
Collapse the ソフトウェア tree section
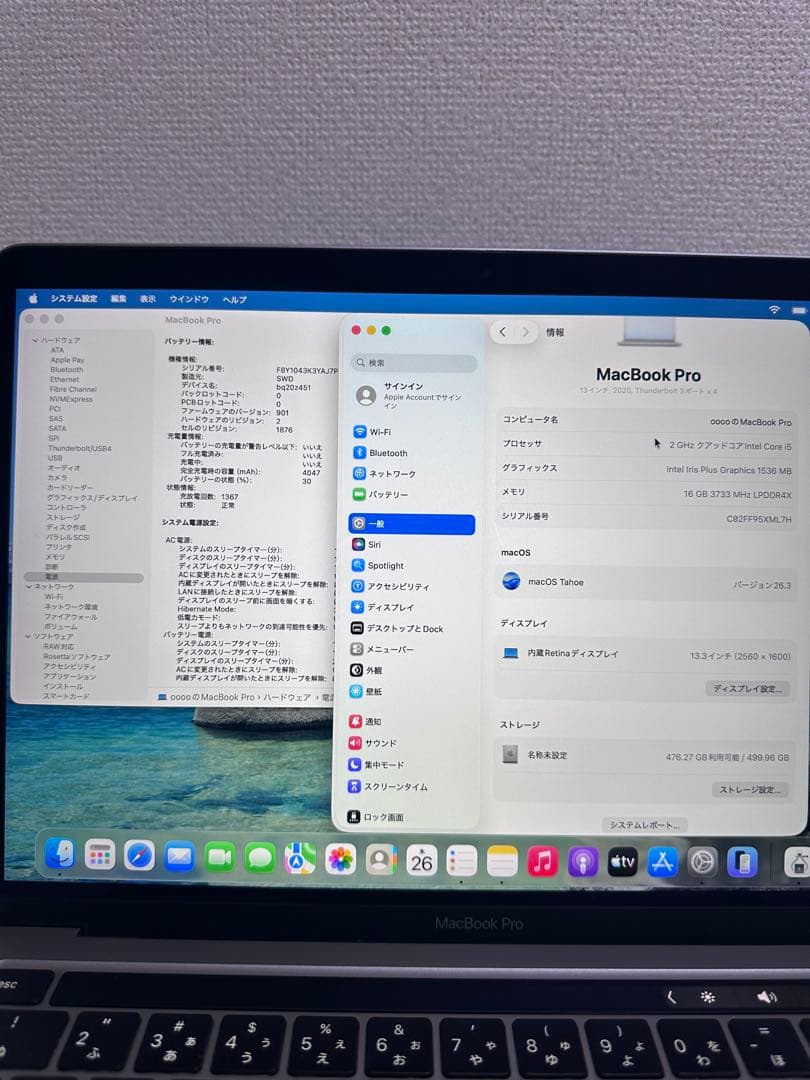pyautogui.click(x=28, y=636)
